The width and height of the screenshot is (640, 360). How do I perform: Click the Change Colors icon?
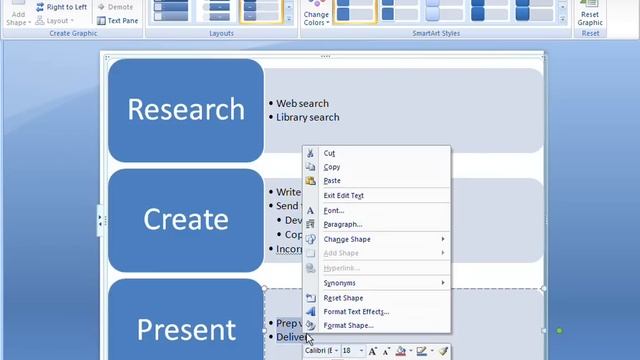click(316, 4)
